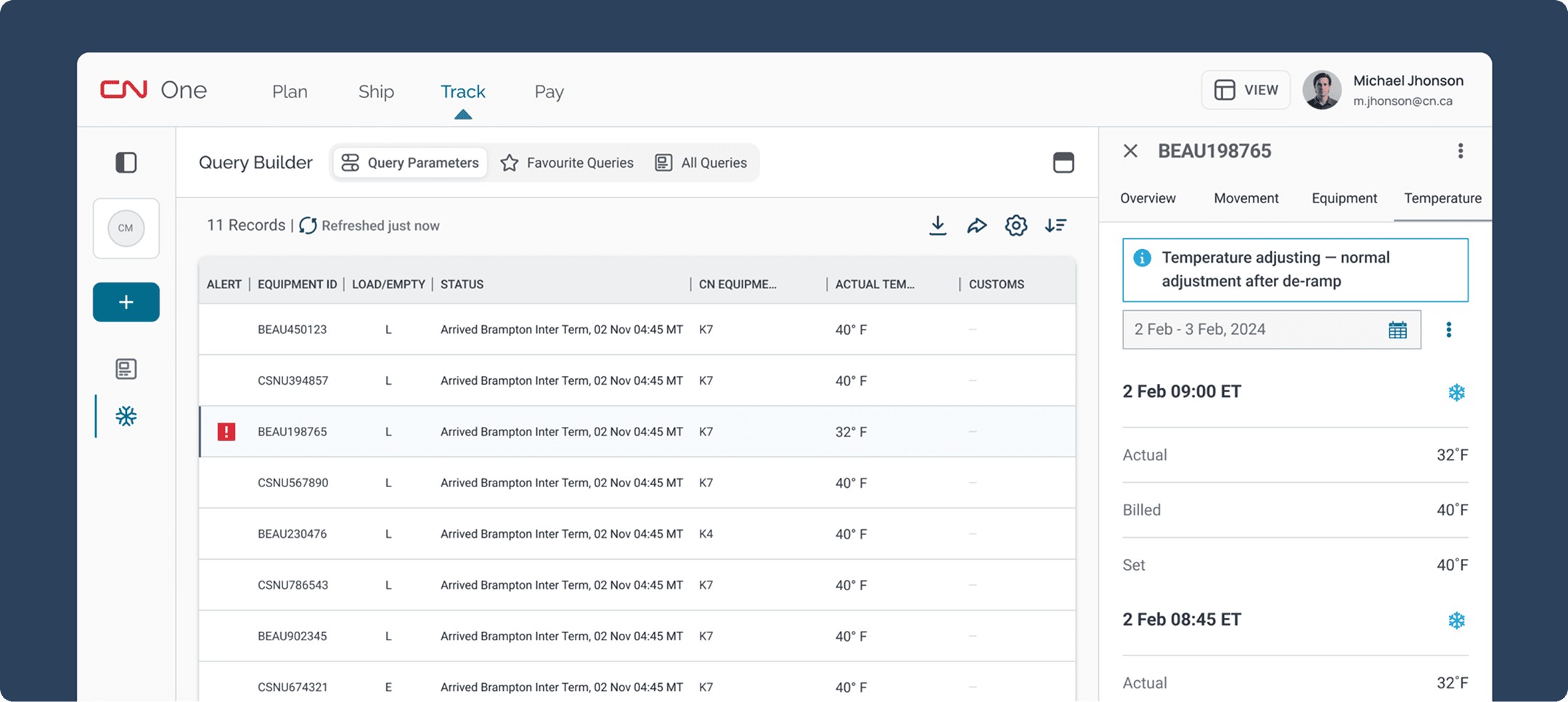
Task: Switch to Favourite Queries
Action: [567, 163]
